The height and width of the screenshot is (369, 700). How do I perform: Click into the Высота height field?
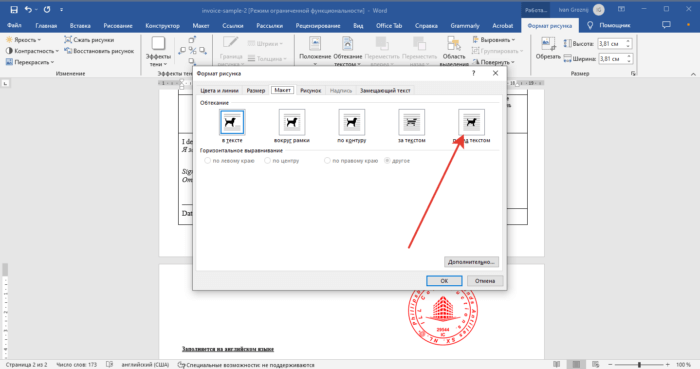[x=611, y=44]
